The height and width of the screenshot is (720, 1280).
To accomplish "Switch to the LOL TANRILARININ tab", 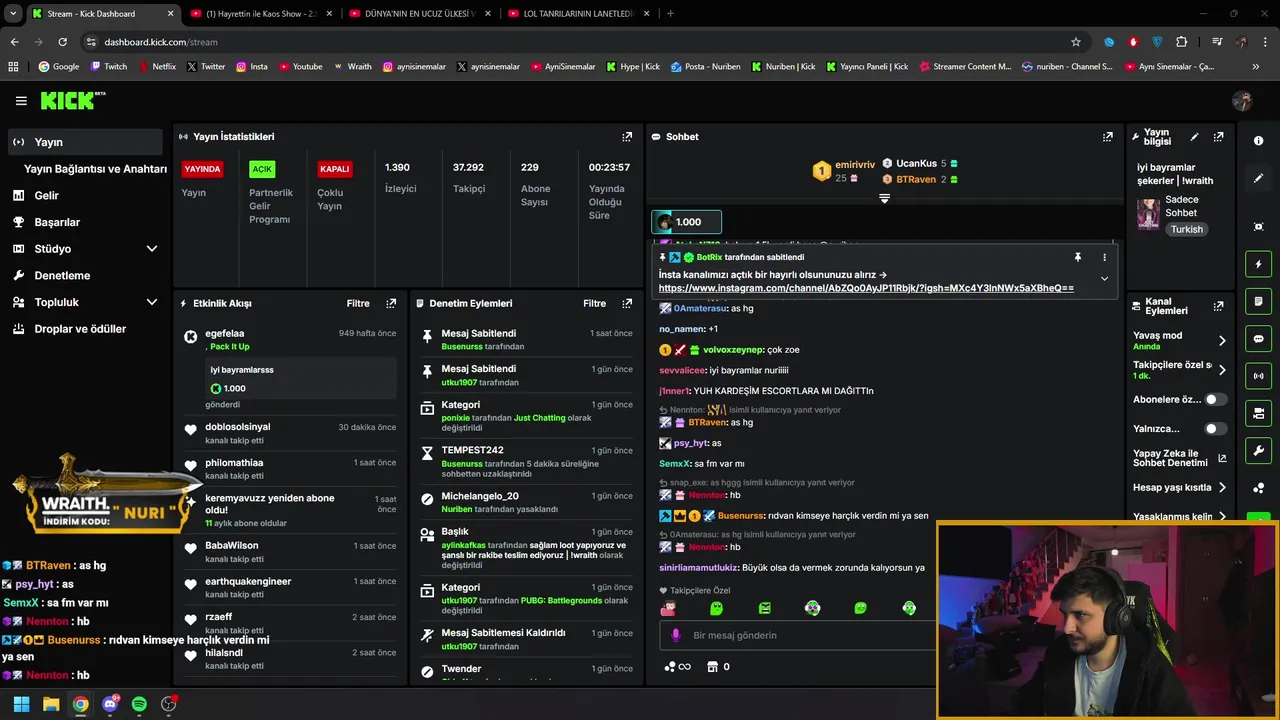I will pyautogui.click(x=578, y=14).
